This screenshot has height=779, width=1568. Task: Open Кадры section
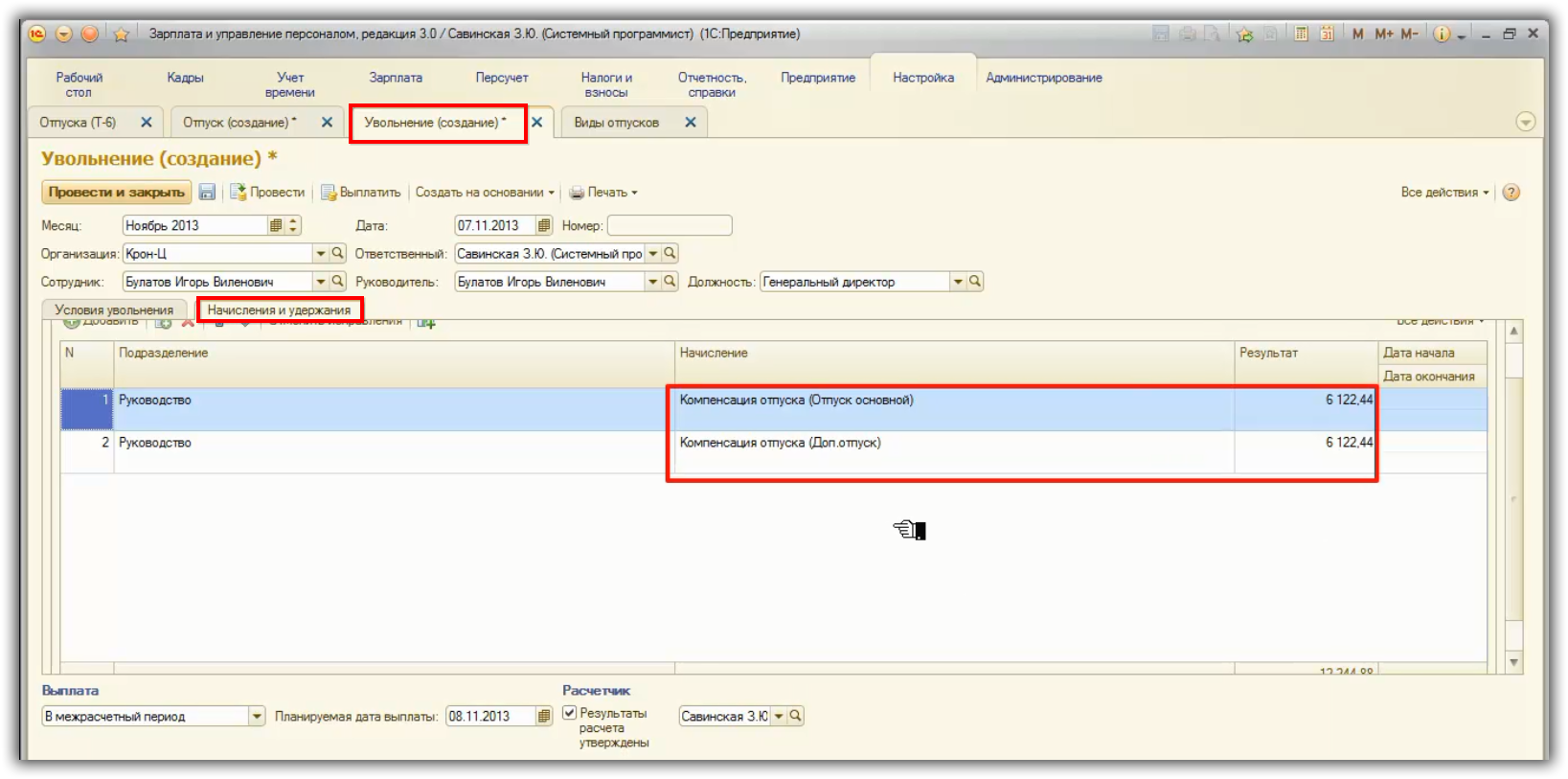pyautogui.click(x=185, y=78)
